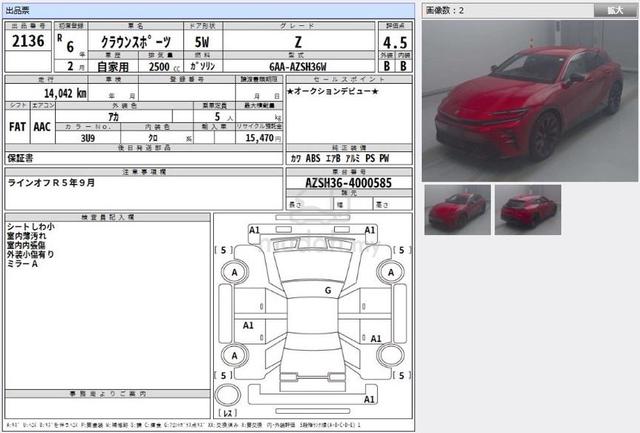The width and height of the screenshot is (640, 433).
Task: Click the interior color クロ
Action: (x=153, y=138)
